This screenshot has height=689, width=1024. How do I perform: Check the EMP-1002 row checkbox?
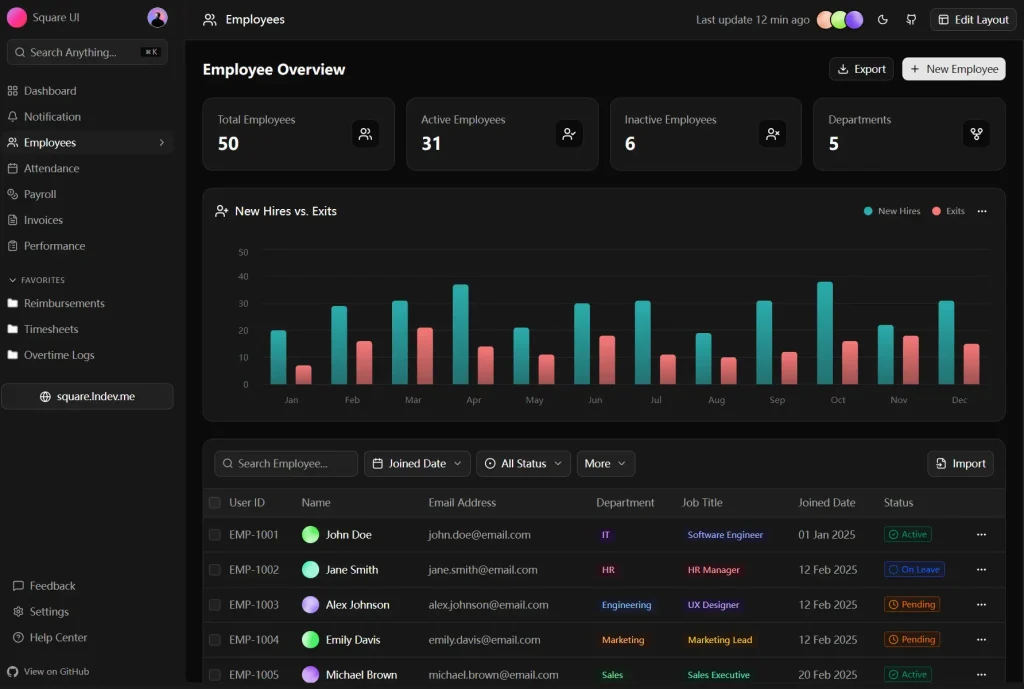(x=215, y=570)
